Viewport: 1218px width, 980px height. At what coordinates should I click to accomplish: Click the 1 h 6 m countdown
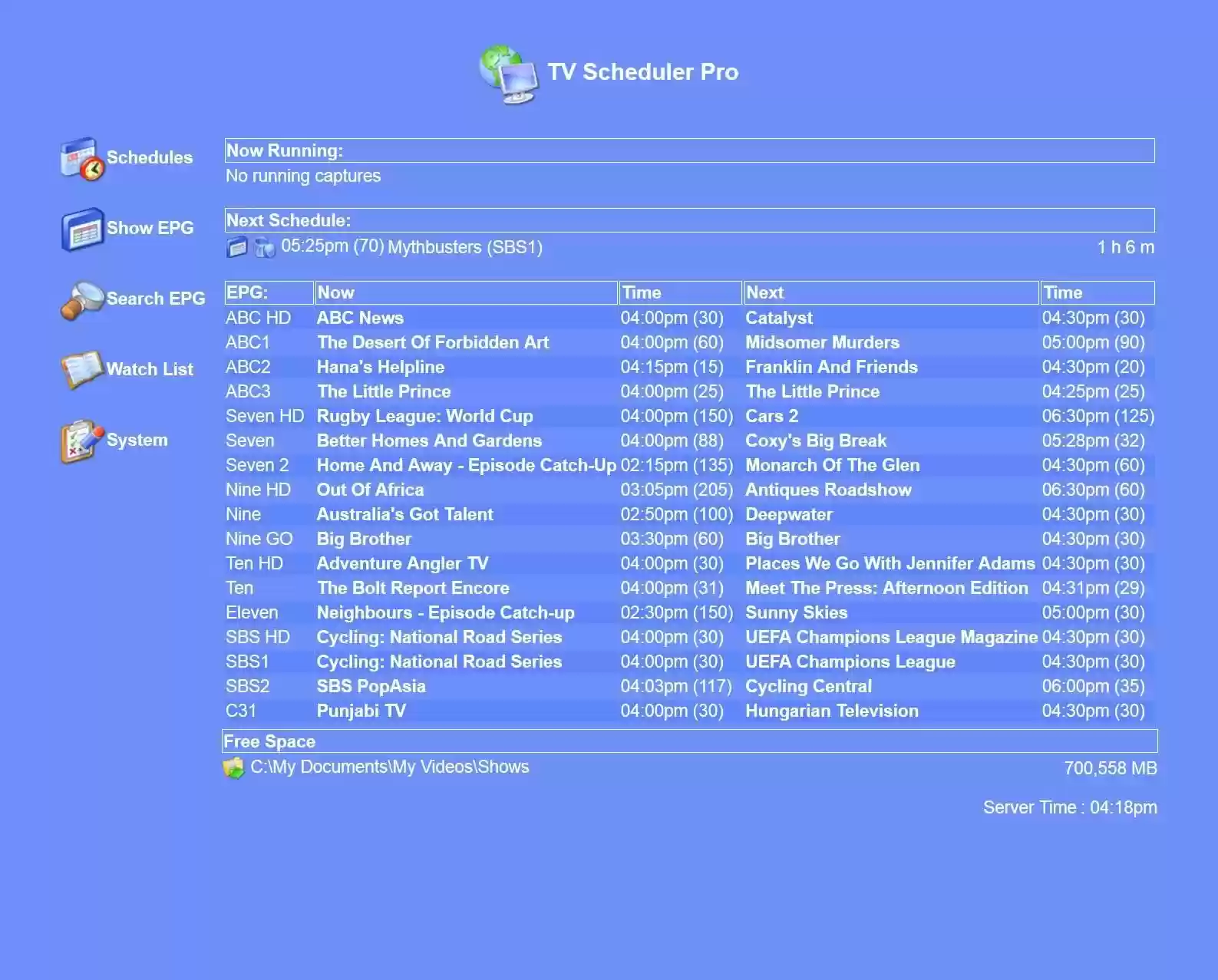click(x=1126, y=247)
